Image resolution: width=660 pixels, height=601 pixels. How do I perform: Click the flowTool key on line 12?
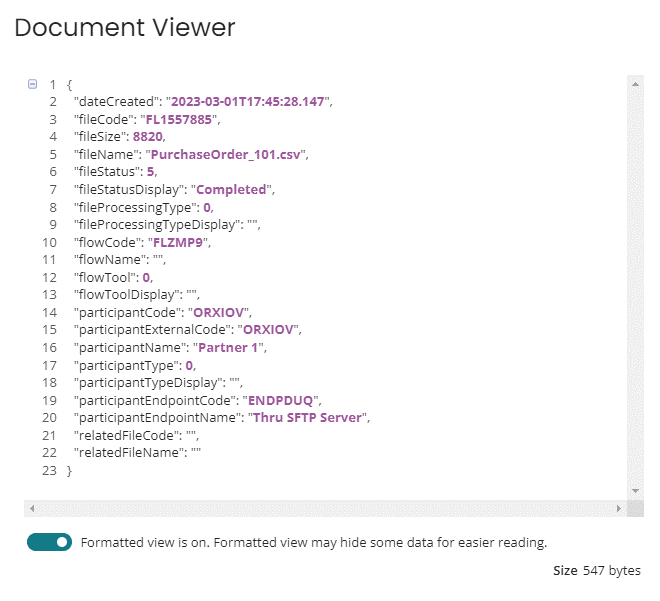pos(105,277)
